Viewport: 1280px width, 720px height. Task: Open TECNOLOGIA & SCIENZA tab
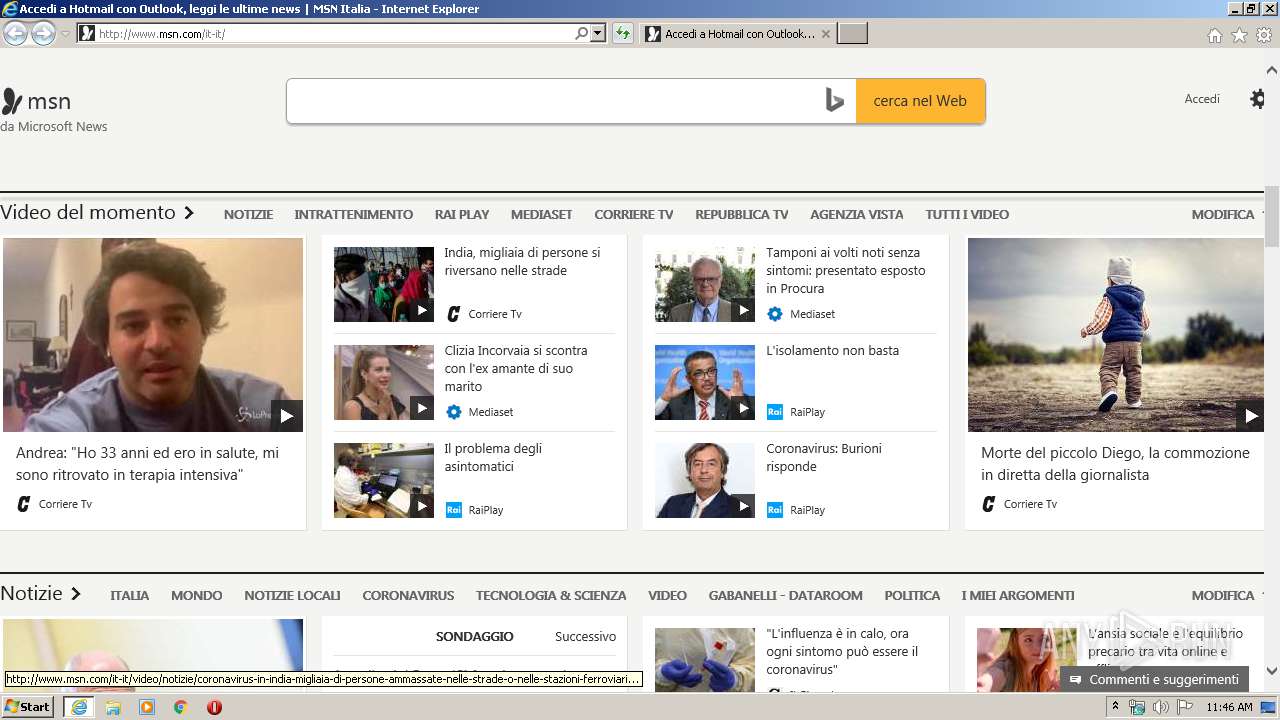click(x=551, y=595)
